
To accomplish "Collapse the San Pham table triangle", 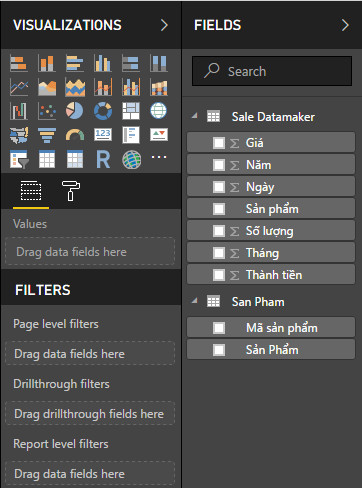I will point(195,301).
